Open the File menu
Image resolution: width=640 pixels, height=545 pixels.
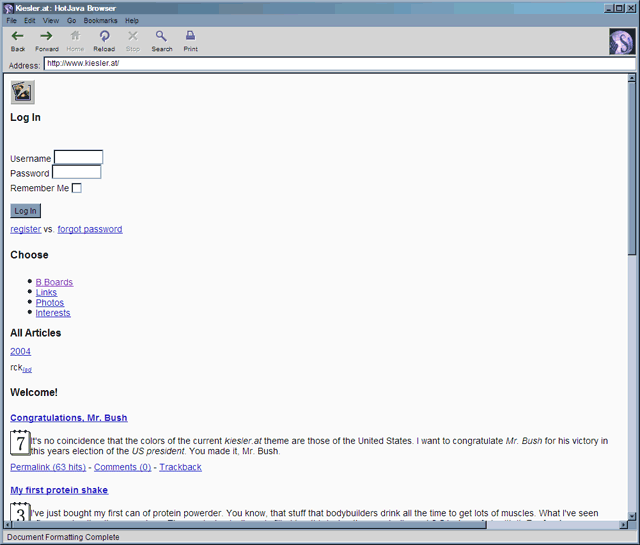12,20
